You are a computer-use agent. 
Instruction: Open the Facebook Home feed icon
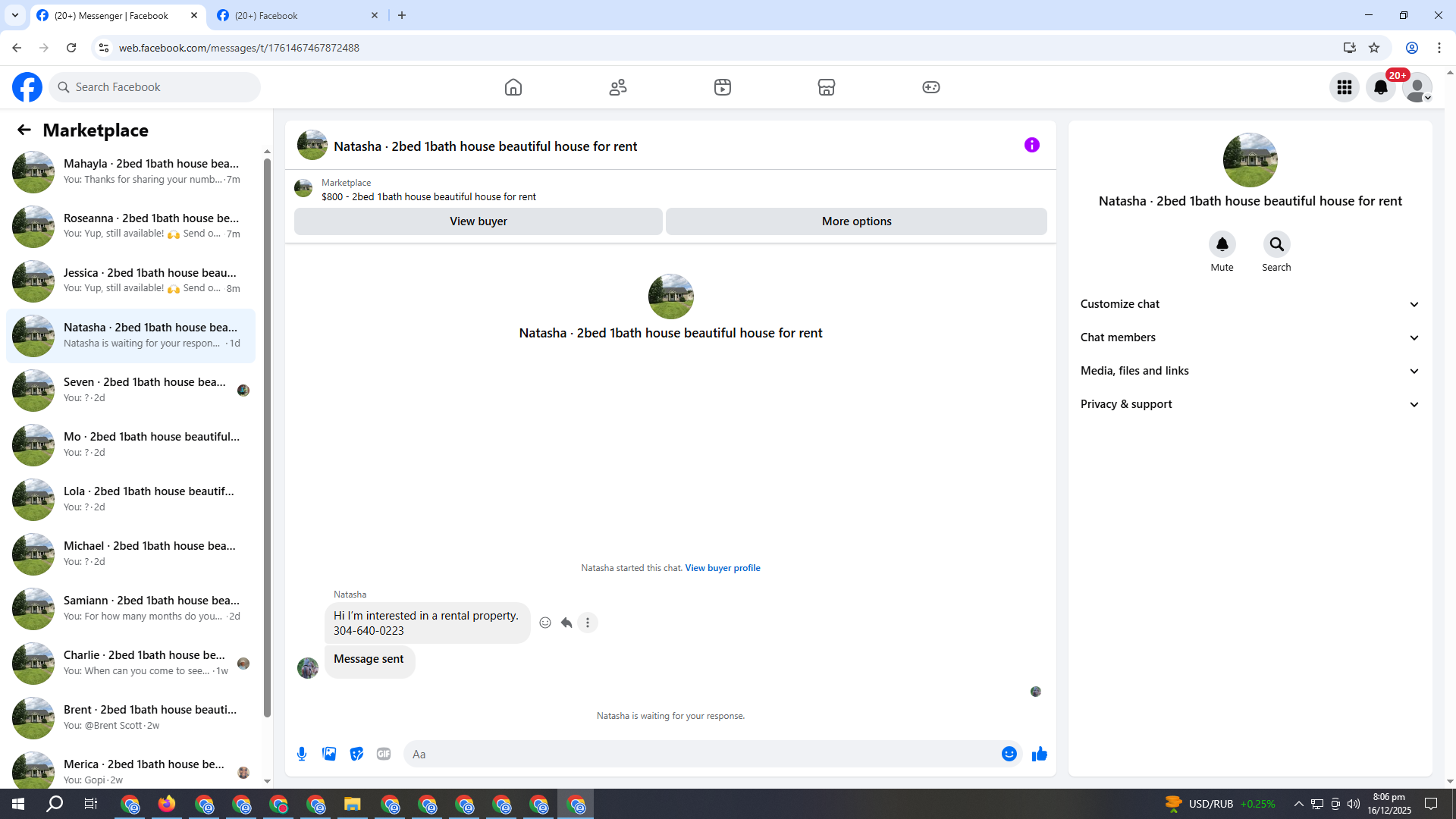[513, 87]
